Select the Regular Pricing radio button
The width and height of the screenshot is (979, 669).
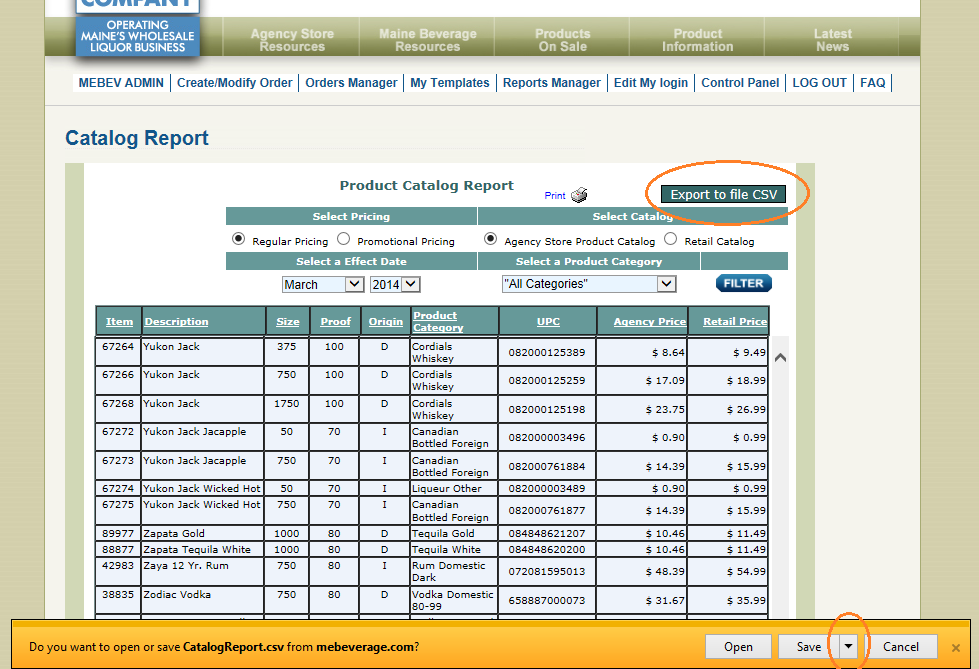pyautogui.click(x=238, y=239)
